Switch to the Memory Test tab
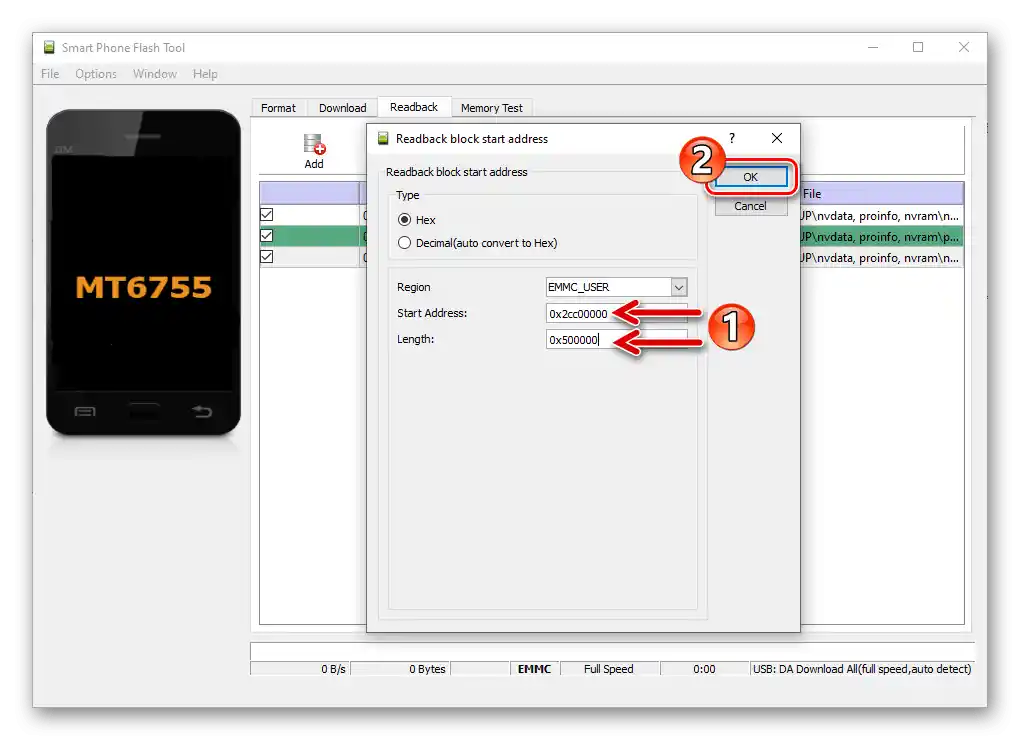 492,108
